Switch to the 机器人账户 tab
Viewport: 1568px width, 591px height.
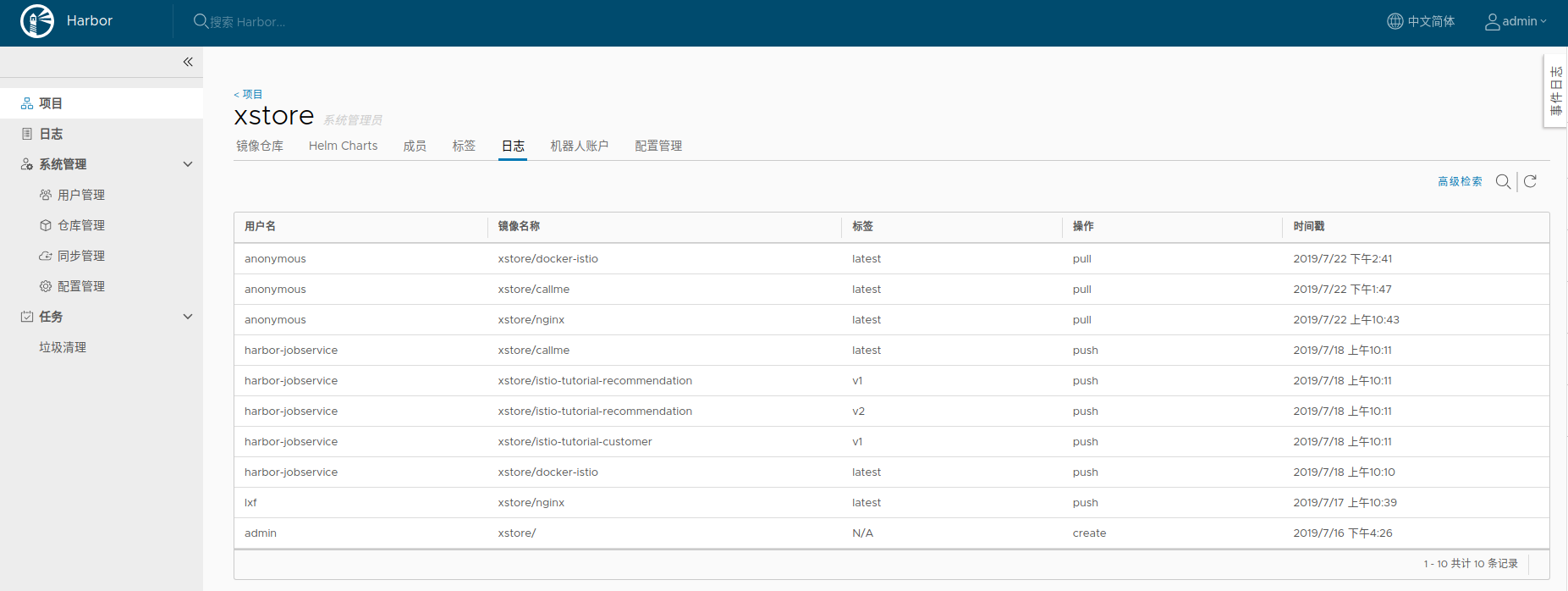click(x=580, y=146)
